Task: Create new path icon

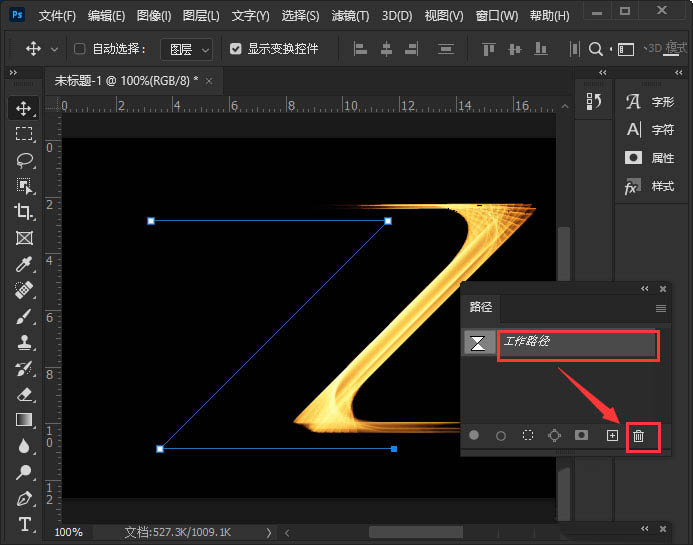Action: (x=612, y=435)
